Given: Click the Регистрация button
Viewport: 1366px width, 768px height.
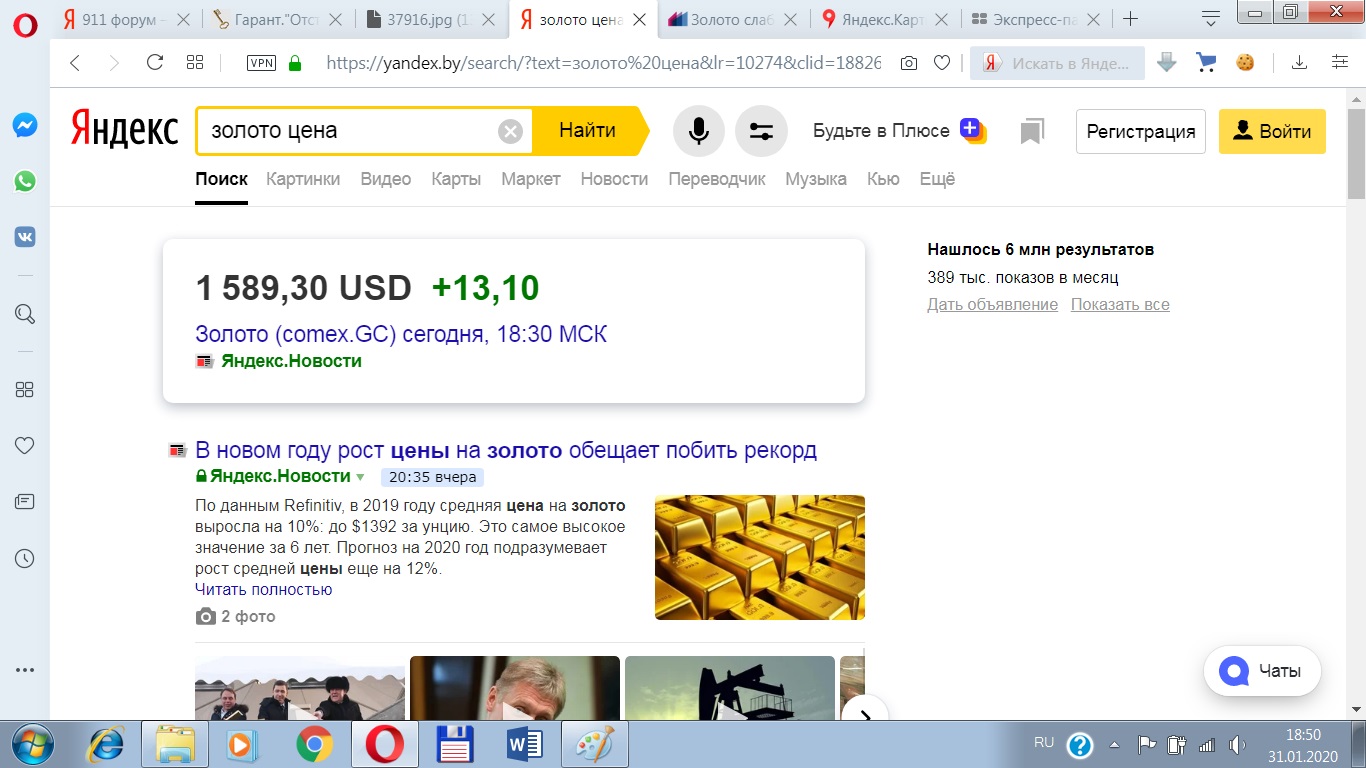Looking at the screenshot, I should (1141, 131).
